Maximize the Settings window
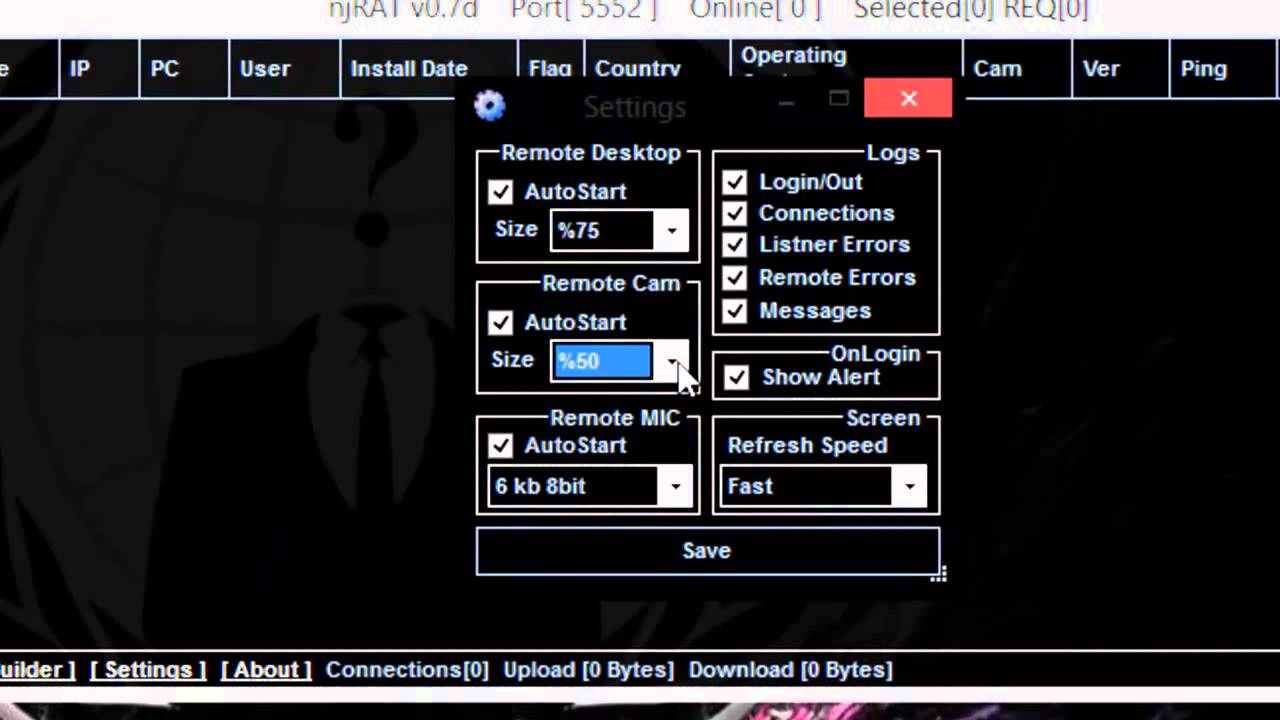 click(839, 98)
